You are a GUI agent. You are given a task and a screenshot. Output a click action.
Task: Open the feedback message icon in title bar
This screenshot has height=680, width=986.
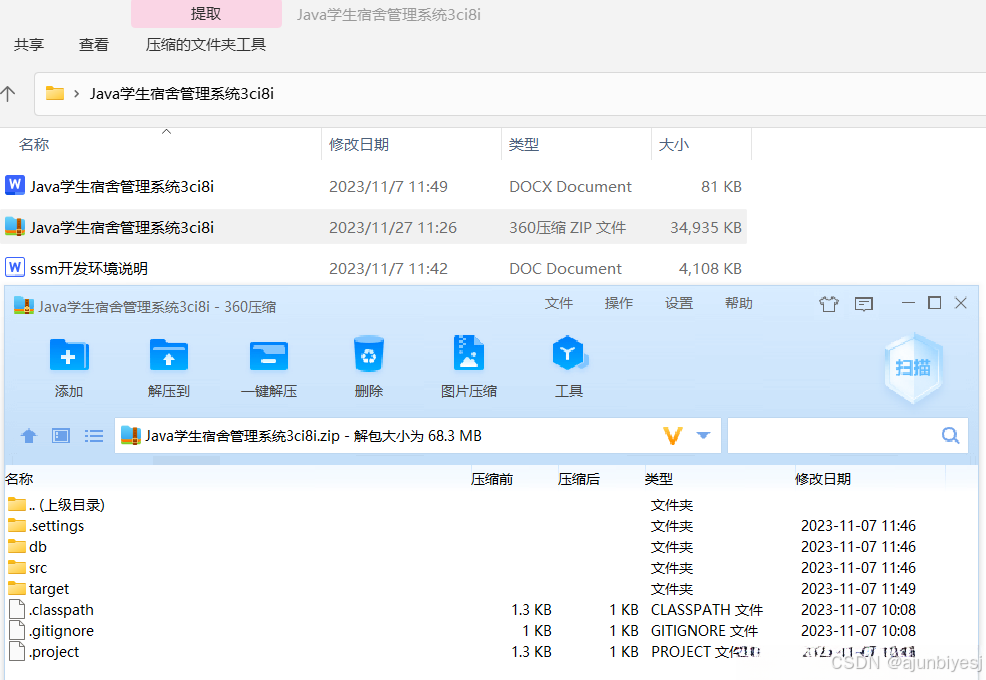864,304
